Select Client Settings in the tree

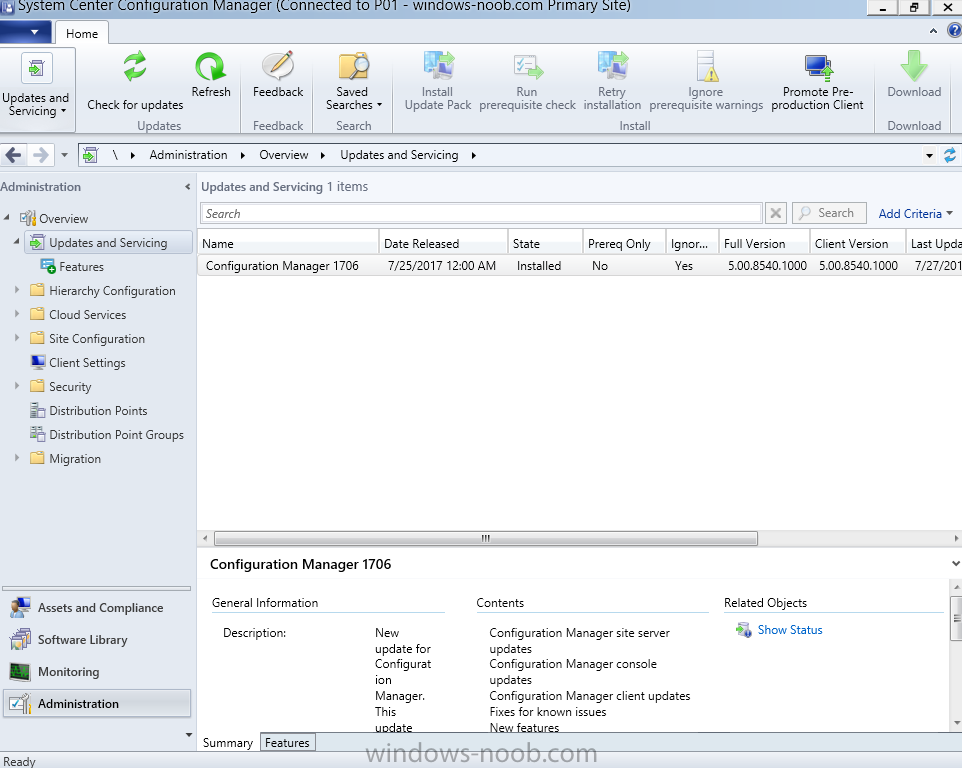87,363
